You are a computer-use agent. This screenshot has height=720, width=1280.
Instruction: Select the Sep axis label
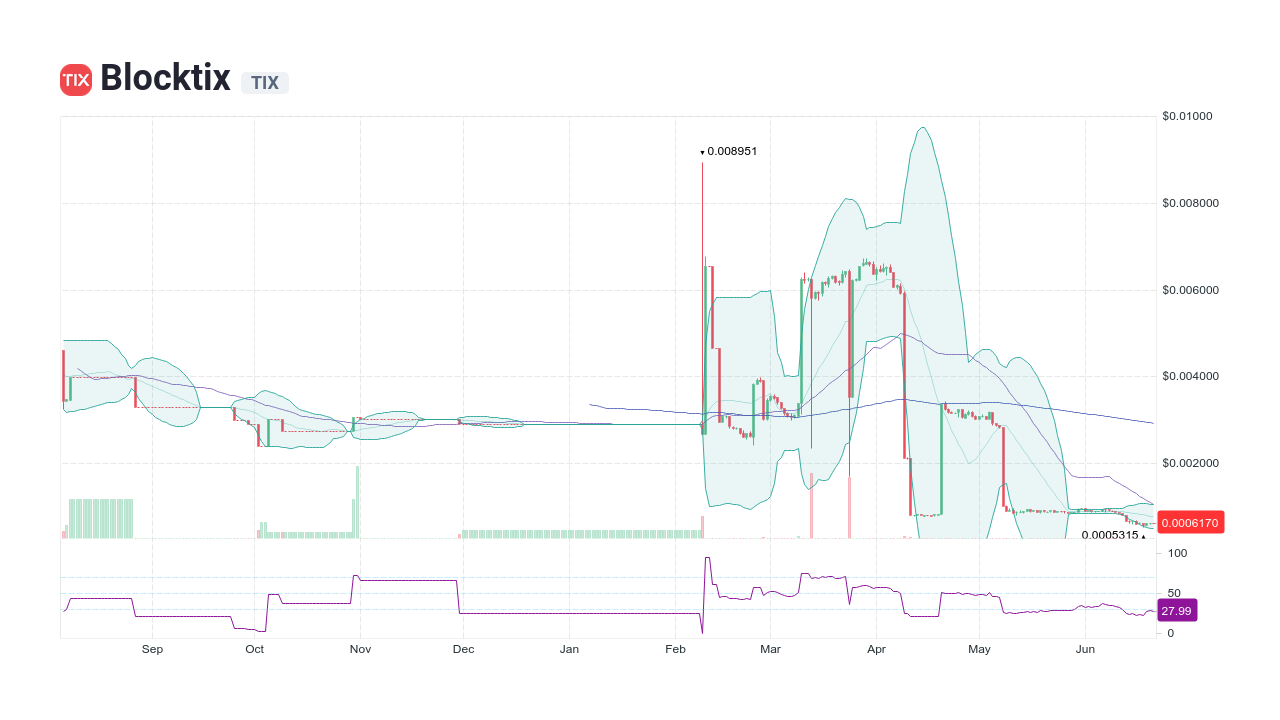pos(152,649)
